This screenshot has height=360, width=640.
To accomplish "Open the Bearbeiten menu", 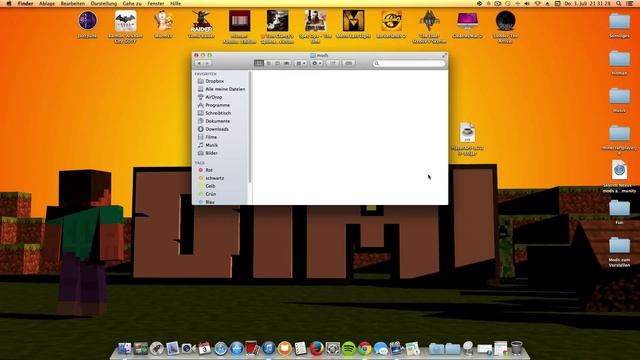I will coord(73,3).
